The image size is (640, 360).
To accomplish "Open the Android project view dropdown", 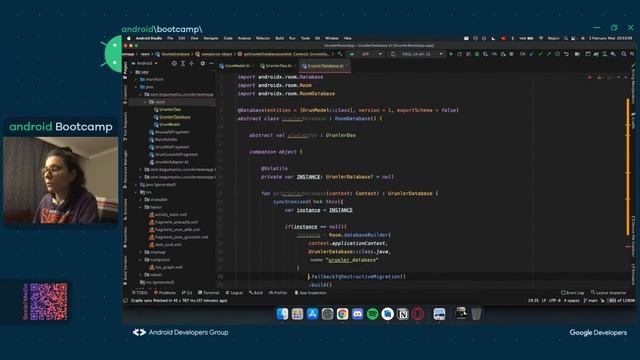I will pyautogui.click(x=145, y=63).
